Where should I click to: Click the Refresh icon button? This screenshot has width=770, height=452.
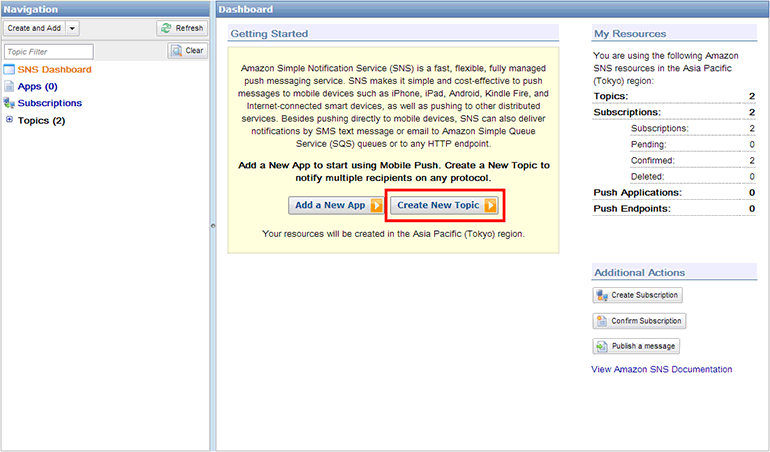(182, 28)
